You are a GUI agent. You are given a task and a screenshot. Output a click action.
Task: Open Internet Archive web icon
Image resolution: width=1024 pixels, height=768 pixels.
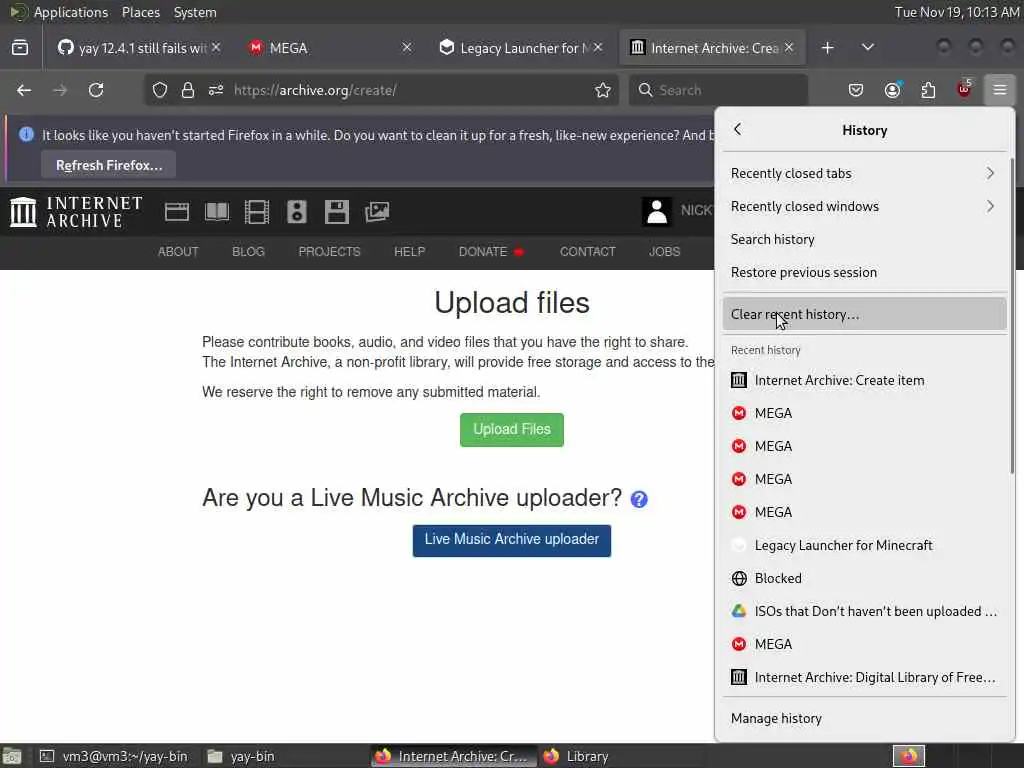(x=177, y=212)
